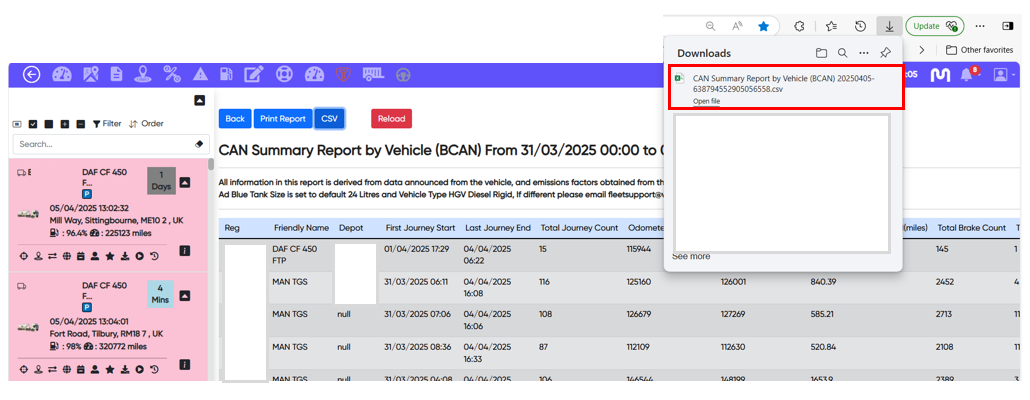Click the Print Report button
This screenshot has height=400, width=1030.
click(283, 118)
